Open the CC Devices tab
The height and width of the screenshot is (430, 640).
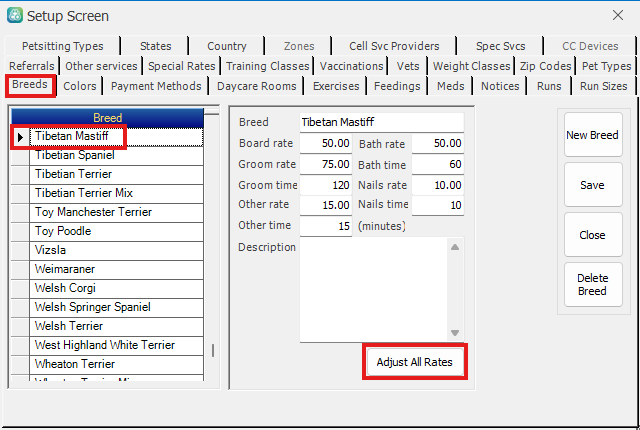[x=590, y=46]
